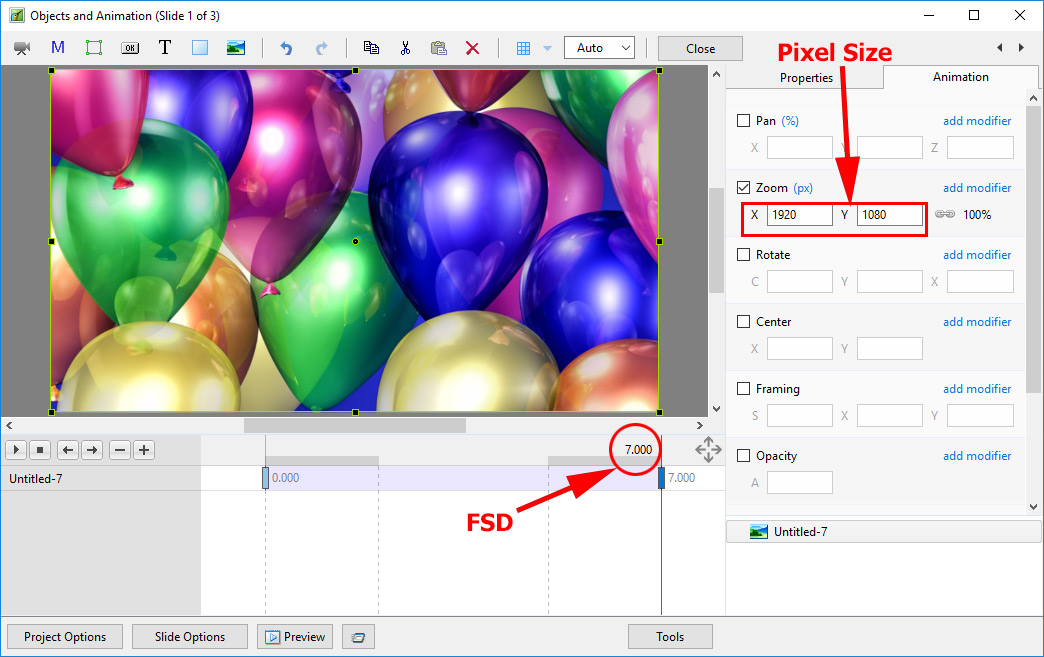The width and height of the screenshot is (1044, 657).
Task: Enable the Pan checkbox
Action: click(743, 121)
